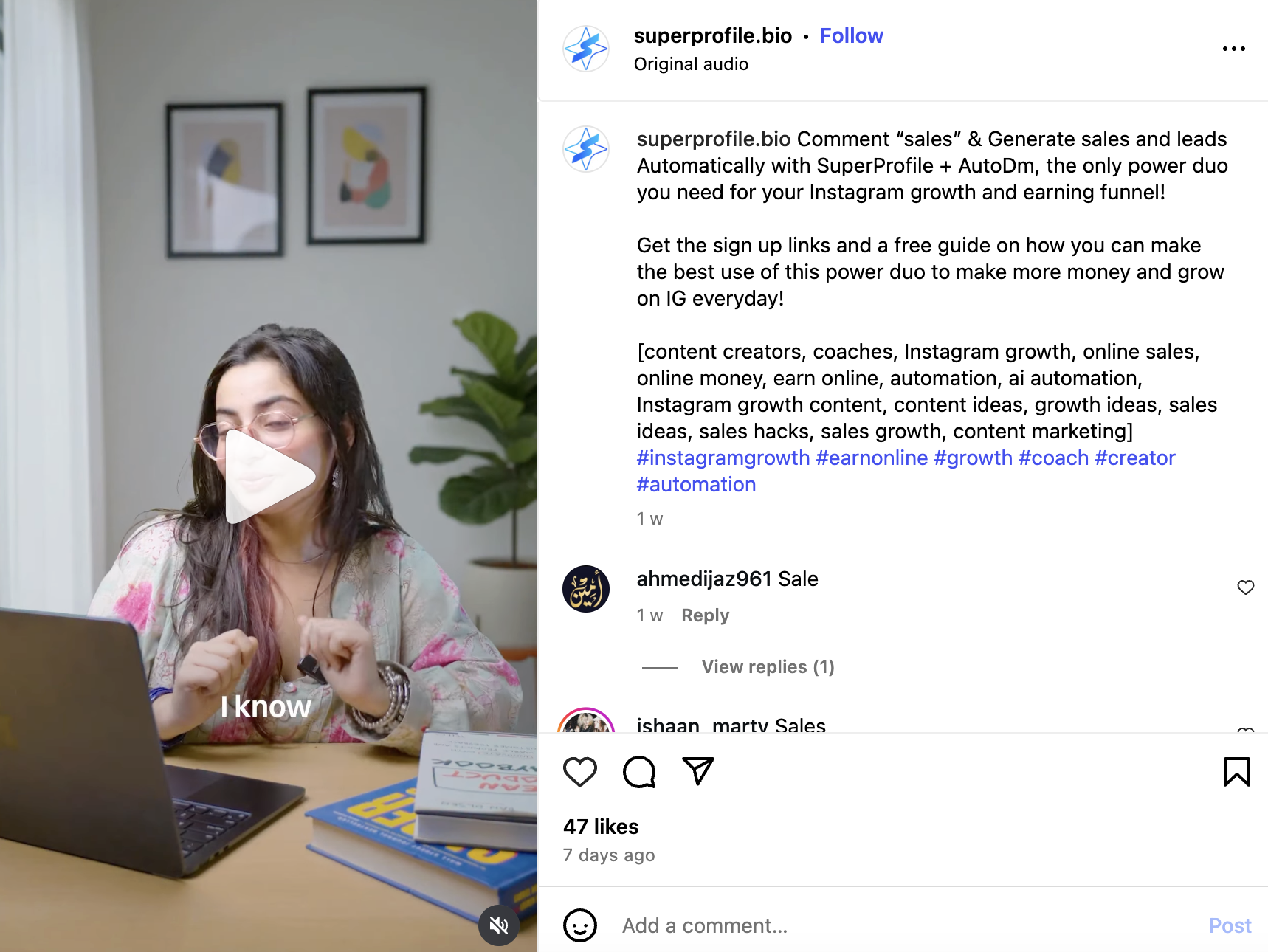
Task: Open superprofile.bio avatar in post header
Action: click(x=586, y=49)
